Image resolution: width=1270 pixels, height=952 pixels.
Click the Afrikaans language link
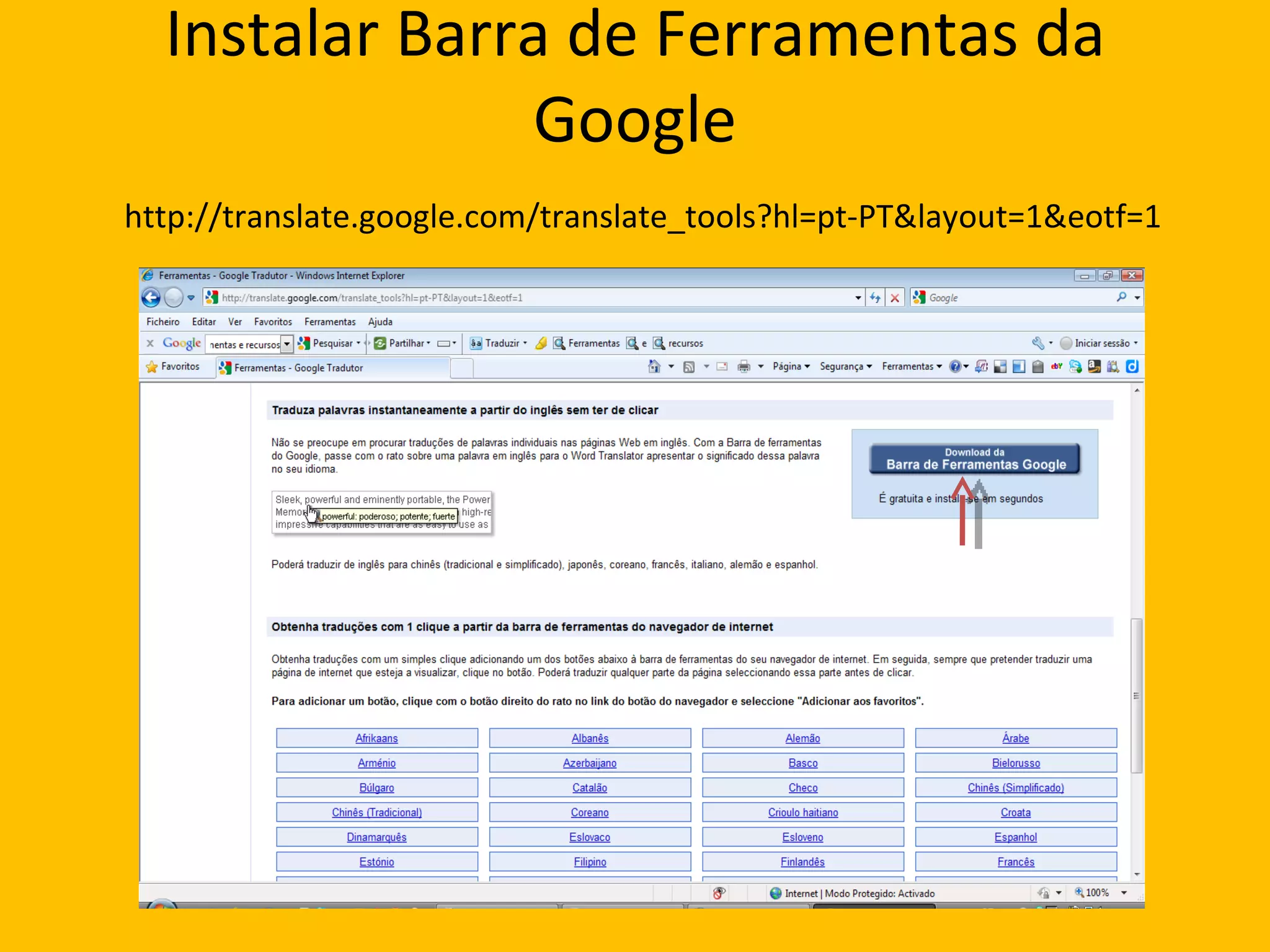pyautogui.click(x=376, y=738)
